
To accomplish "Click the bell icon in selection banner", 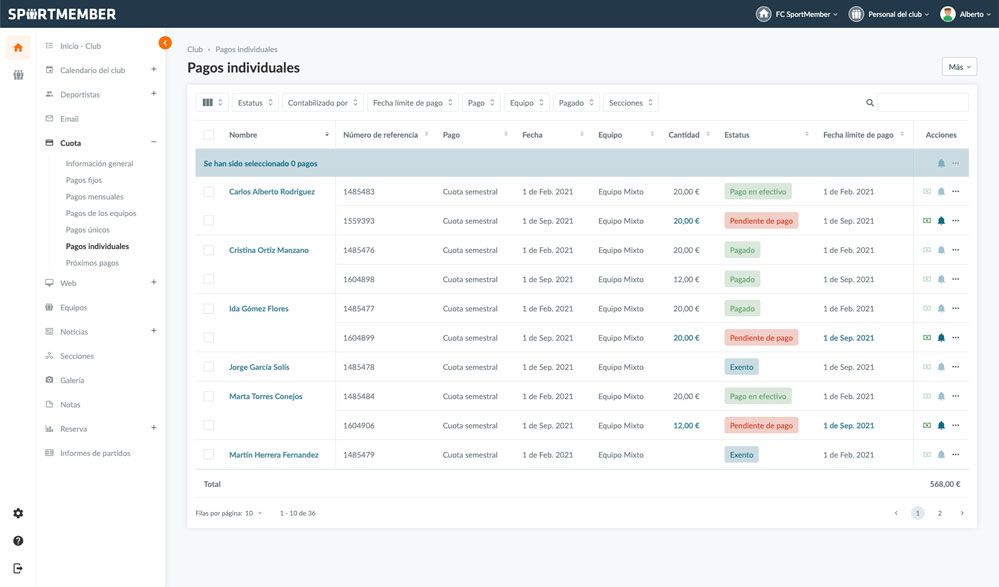I will pos(941,163).
